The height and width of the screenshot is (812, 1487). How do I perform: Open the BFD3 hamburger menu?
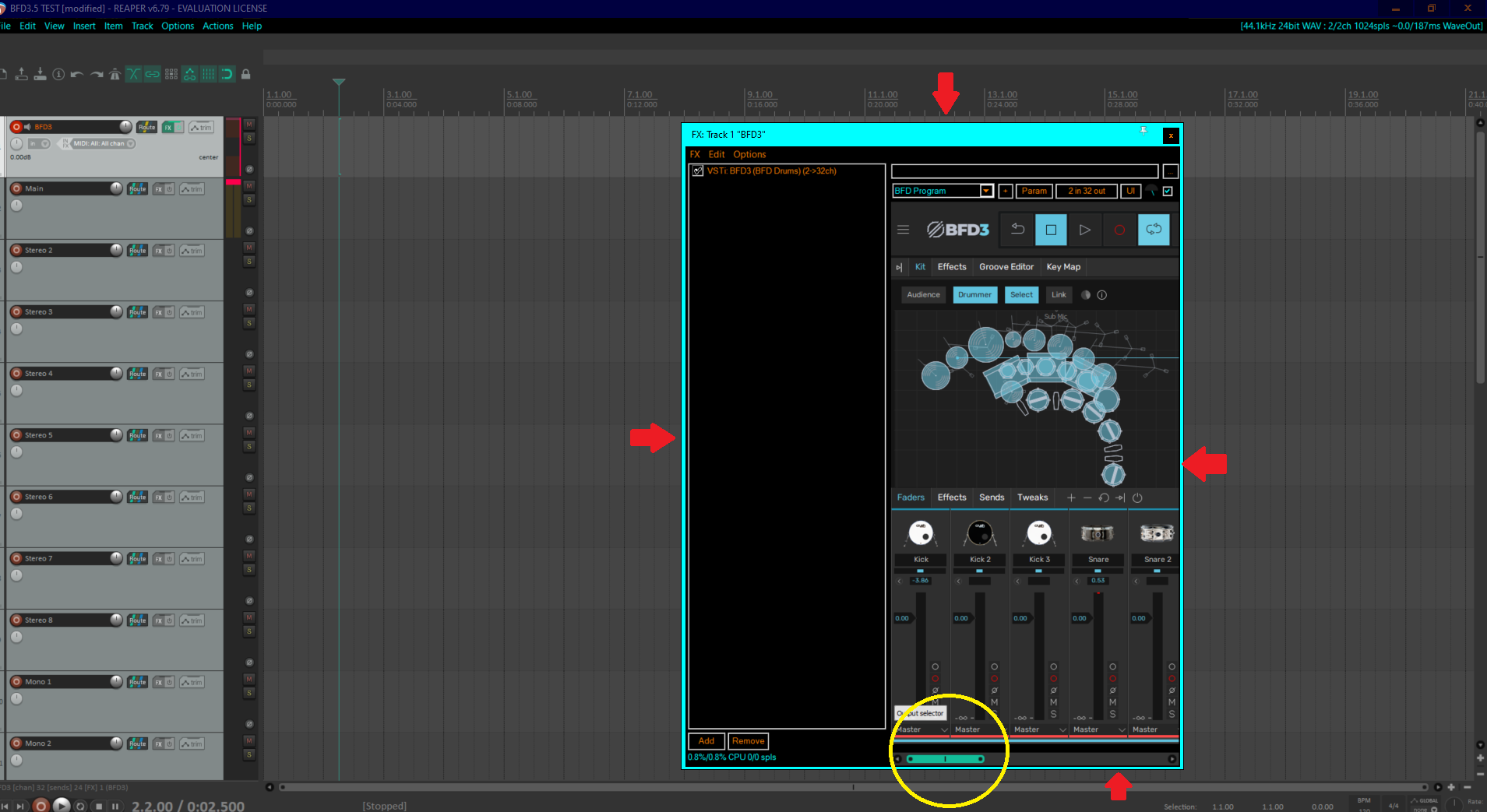click(x=903, y=230)
